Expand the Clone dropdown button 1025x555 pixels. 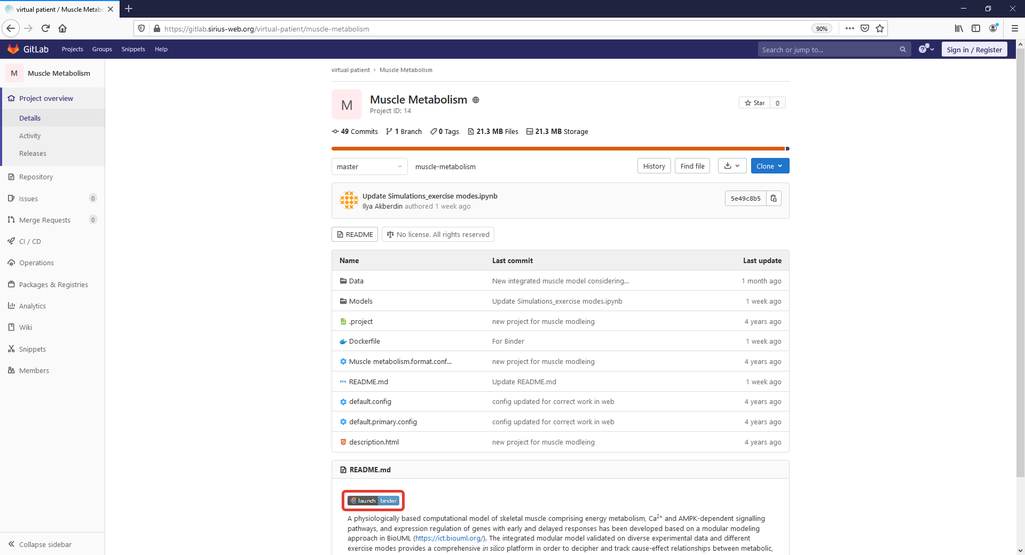(x=769, y=166)
